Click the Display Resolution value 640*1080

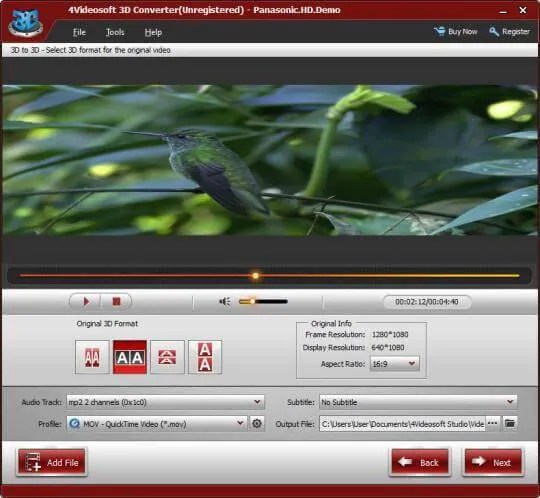(x=388, y=347)
